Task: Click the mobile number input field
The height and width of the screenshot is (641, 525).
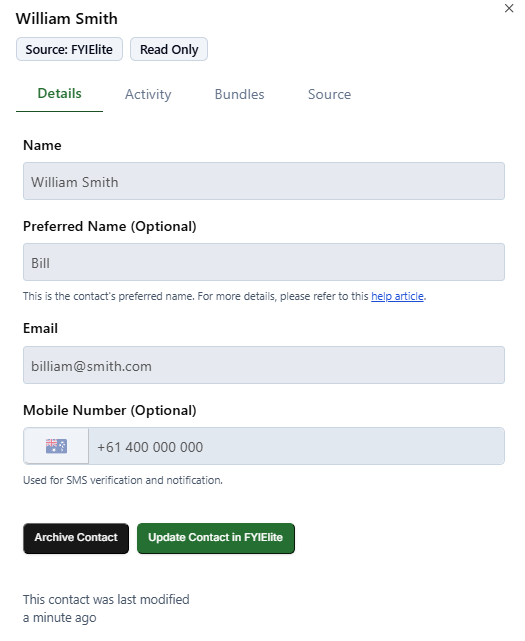Action: pyautogui.click(x=296, y=446)
